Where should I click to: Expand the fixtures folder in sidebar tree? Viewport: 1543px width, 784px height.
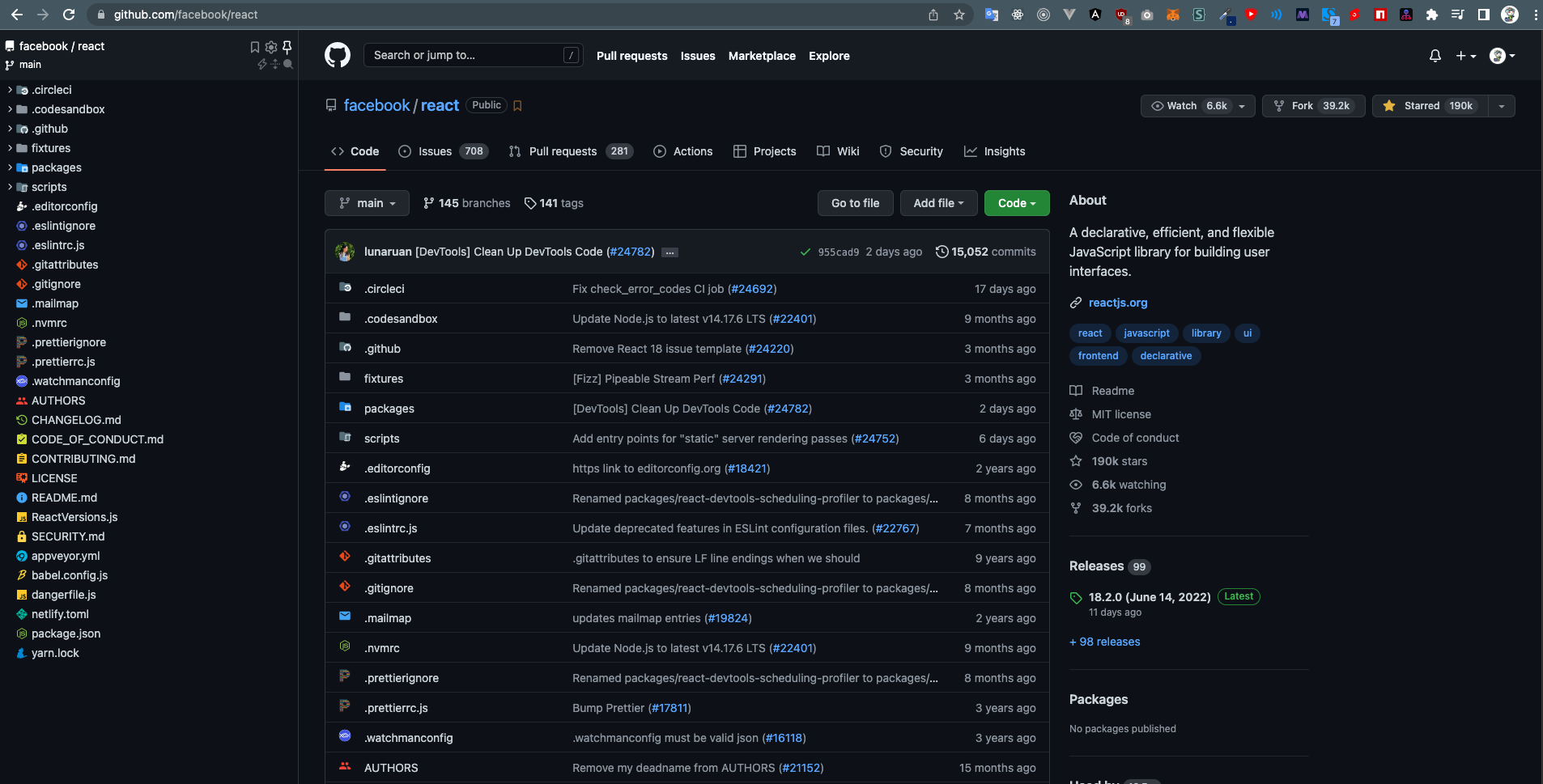10,148
